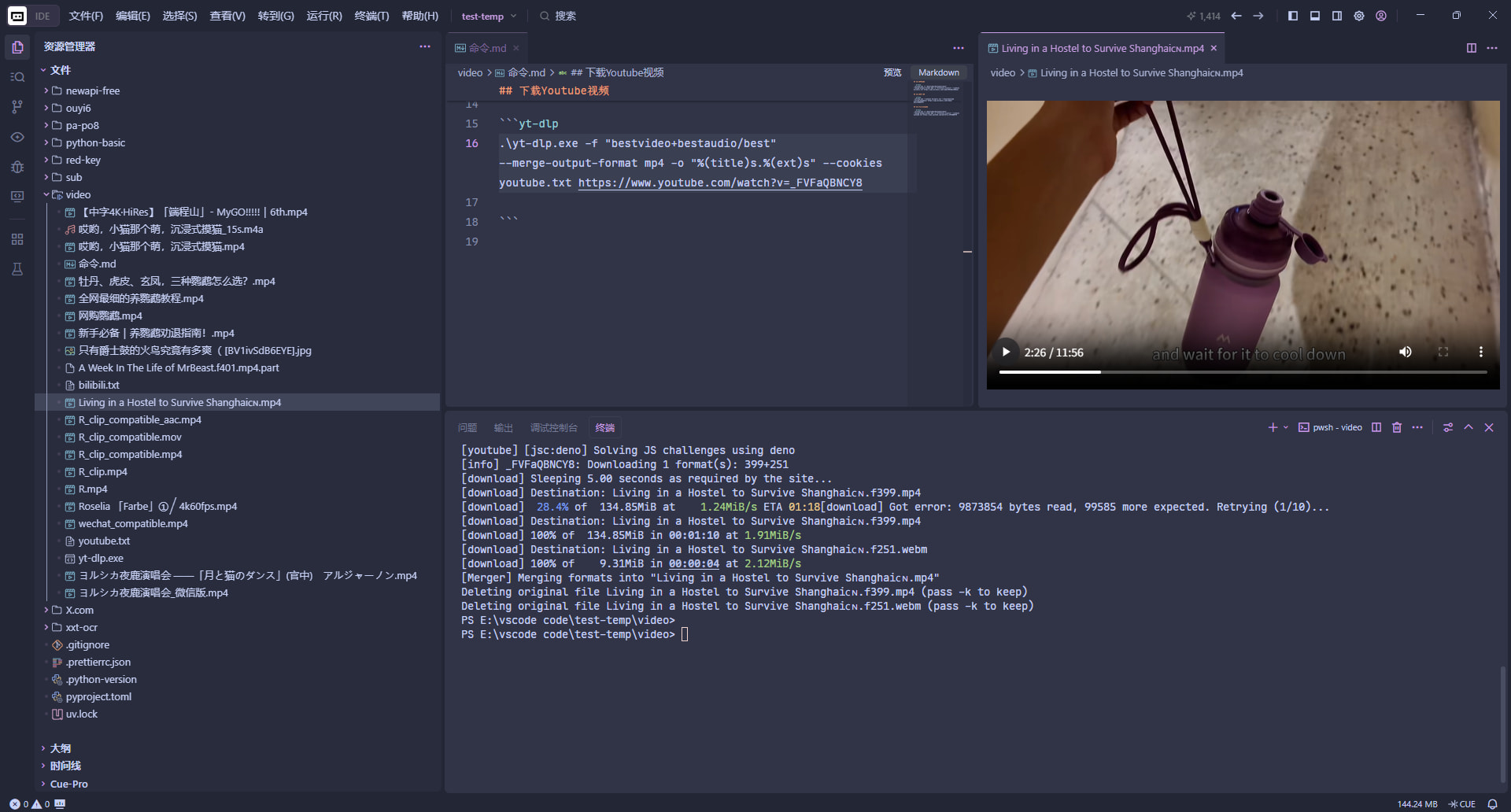Open notifications bell in status bar
The width and height of the screenshot is (1511, 812).
pyautogui.click(x=1492, y=804)
